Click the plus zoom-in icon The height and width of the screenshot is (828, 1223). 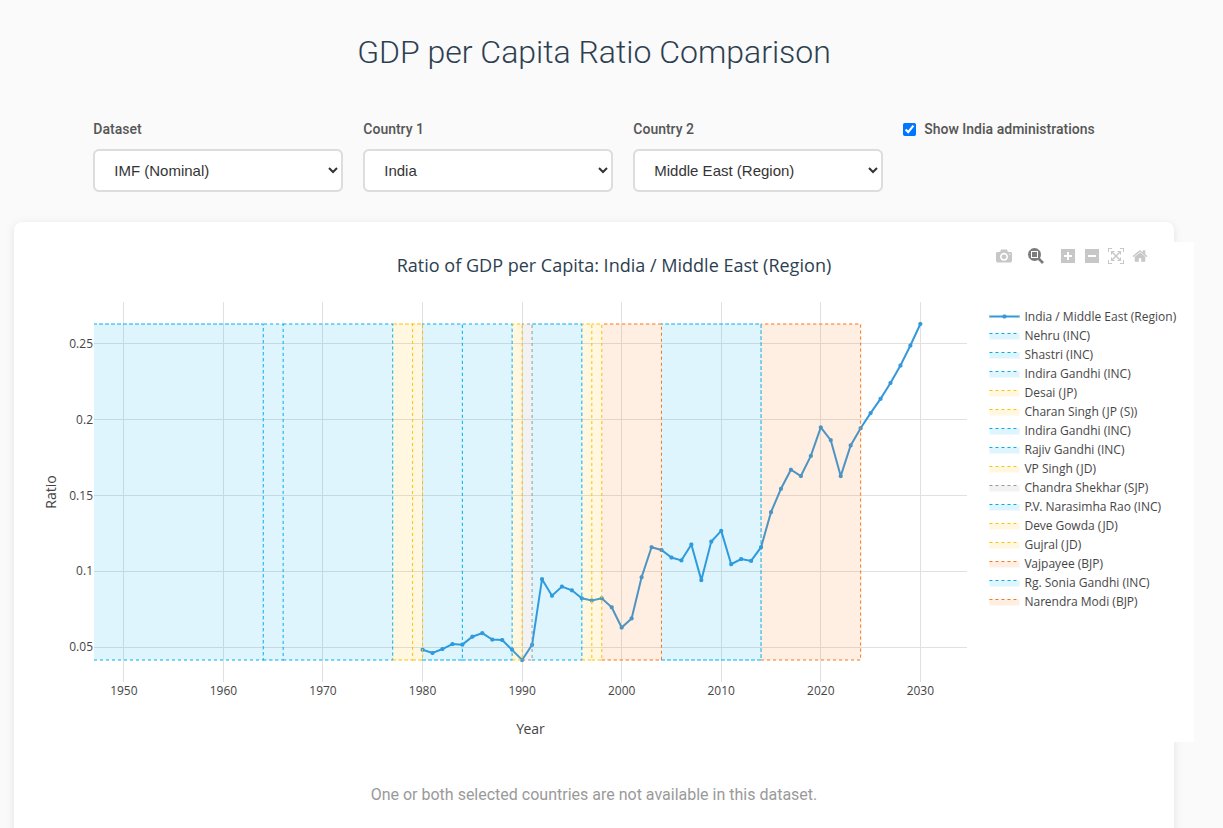click(x=1068, y=256)
